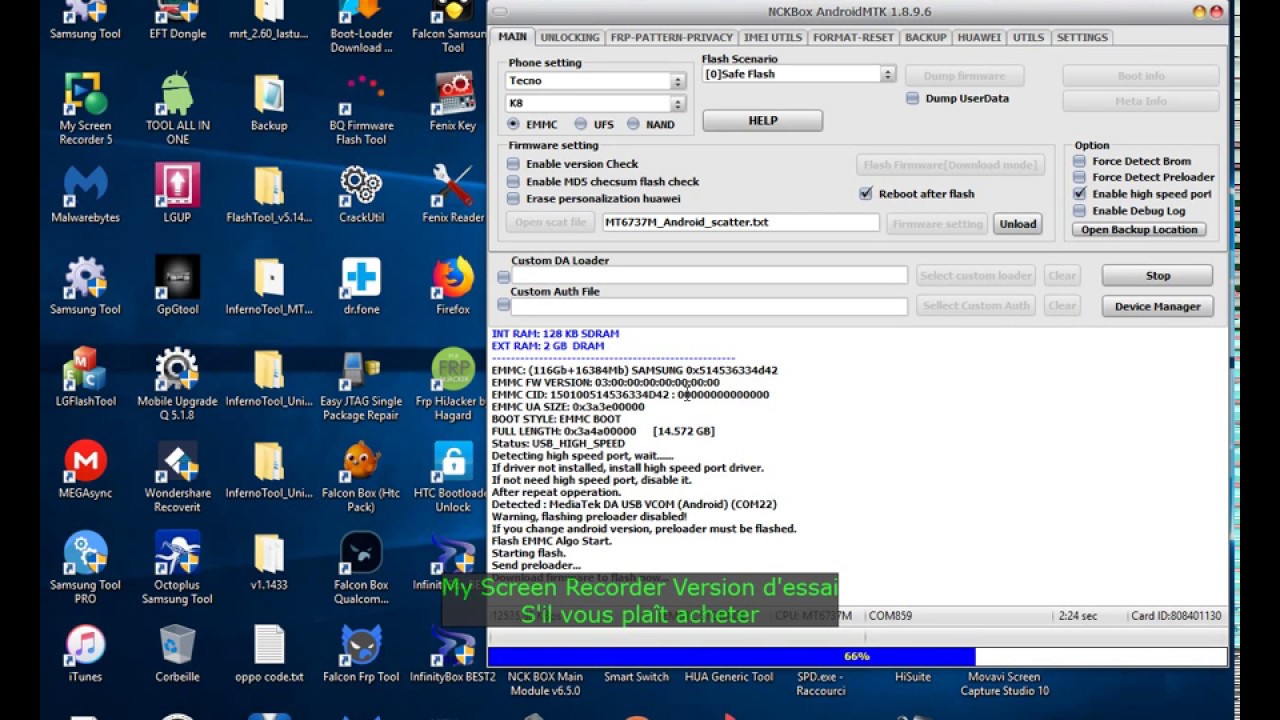1280x720 pixels.
Task: Open MEGAsync desktop icon
Action: [x=85, y=470]
